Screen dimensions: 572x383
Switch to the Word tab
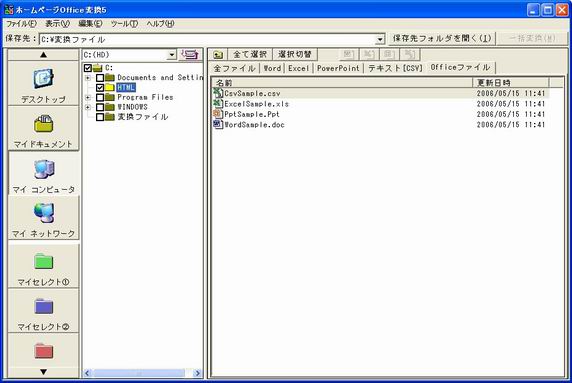click(x=273, y=68)
